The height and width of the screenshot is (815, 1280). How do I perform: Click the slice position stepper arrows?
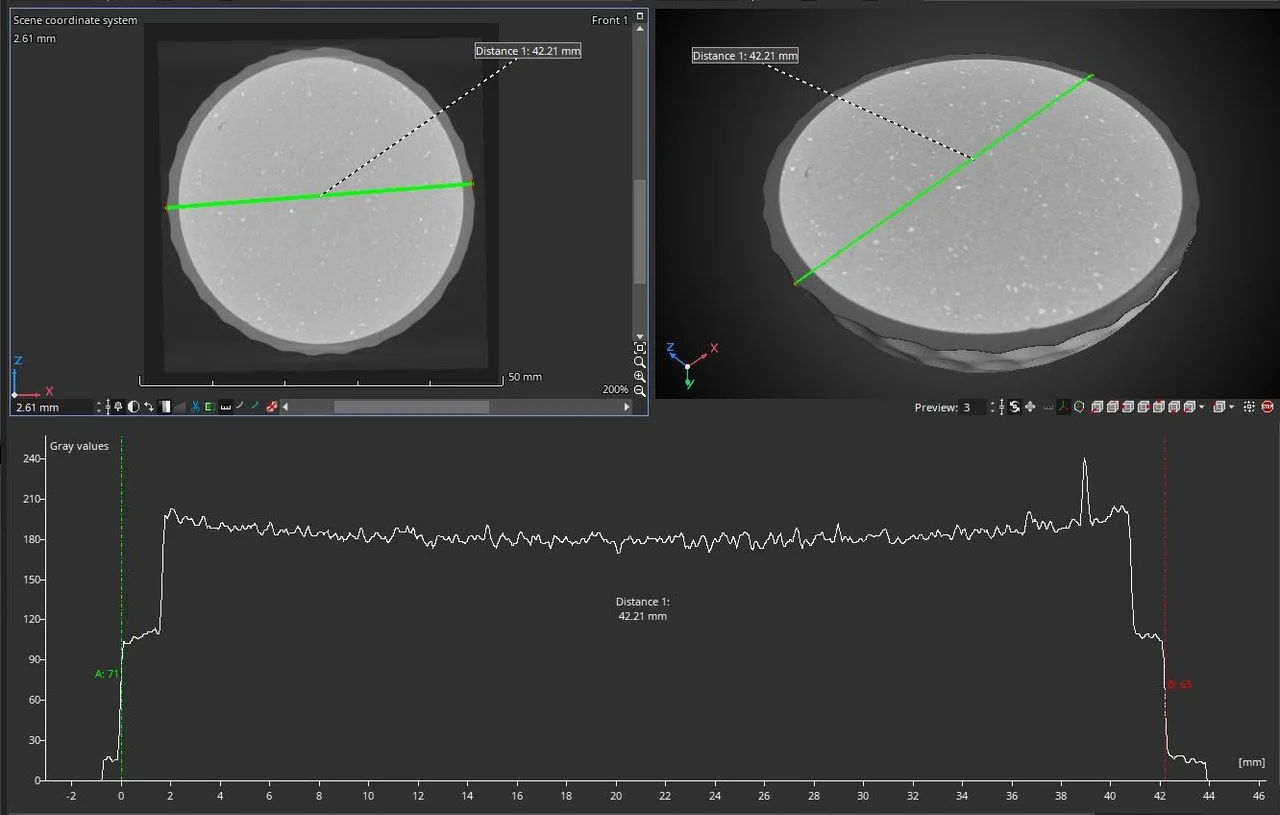pos(99,407)
